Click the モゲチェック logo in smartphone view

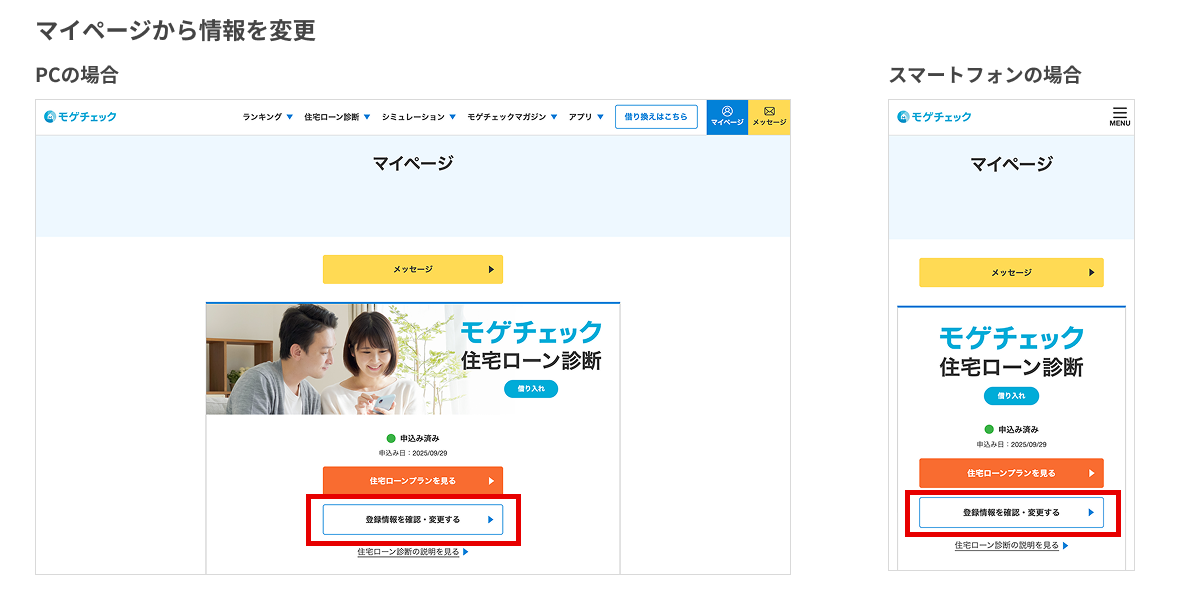[x=934, y=117]
